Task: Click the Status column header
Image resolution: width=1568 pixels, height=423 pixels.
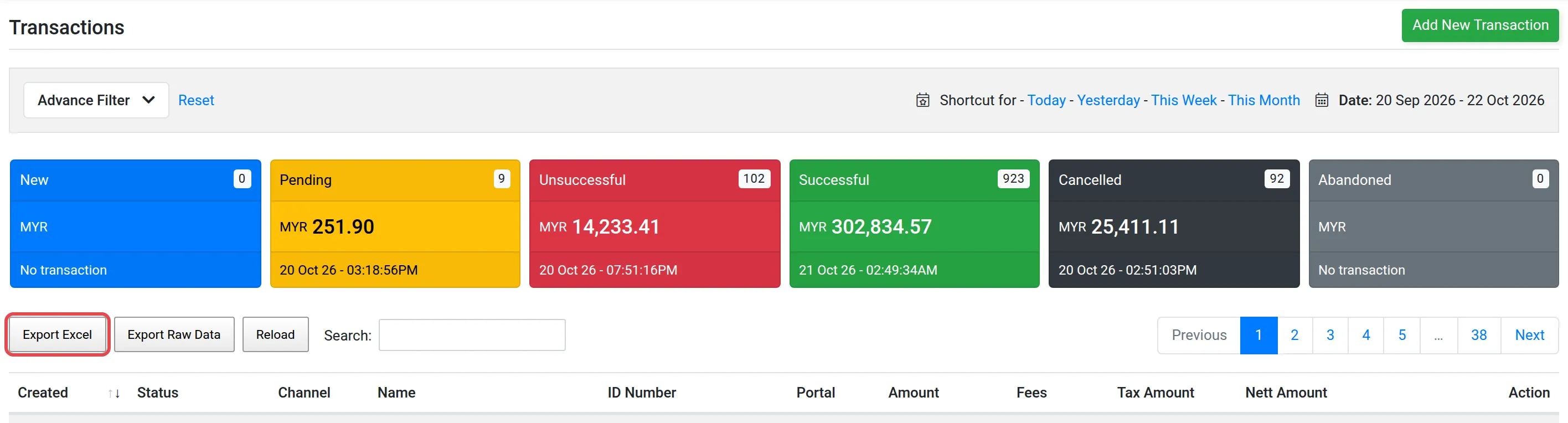Action: [x=158, y=393]
